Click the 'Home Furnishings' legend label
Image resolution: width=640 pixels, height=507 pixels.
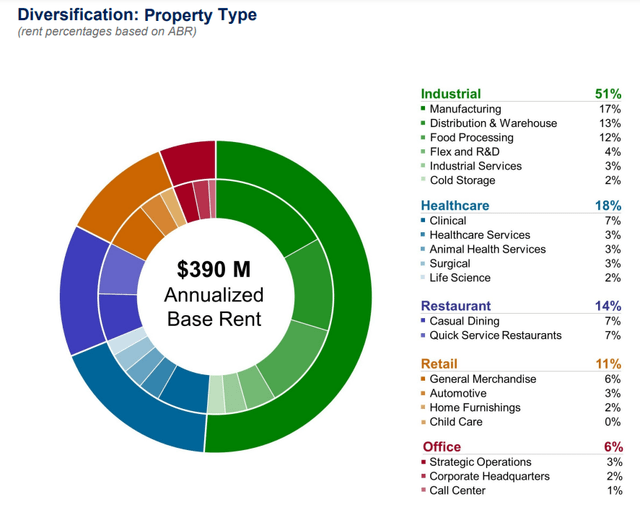click(x=475, y=408)
